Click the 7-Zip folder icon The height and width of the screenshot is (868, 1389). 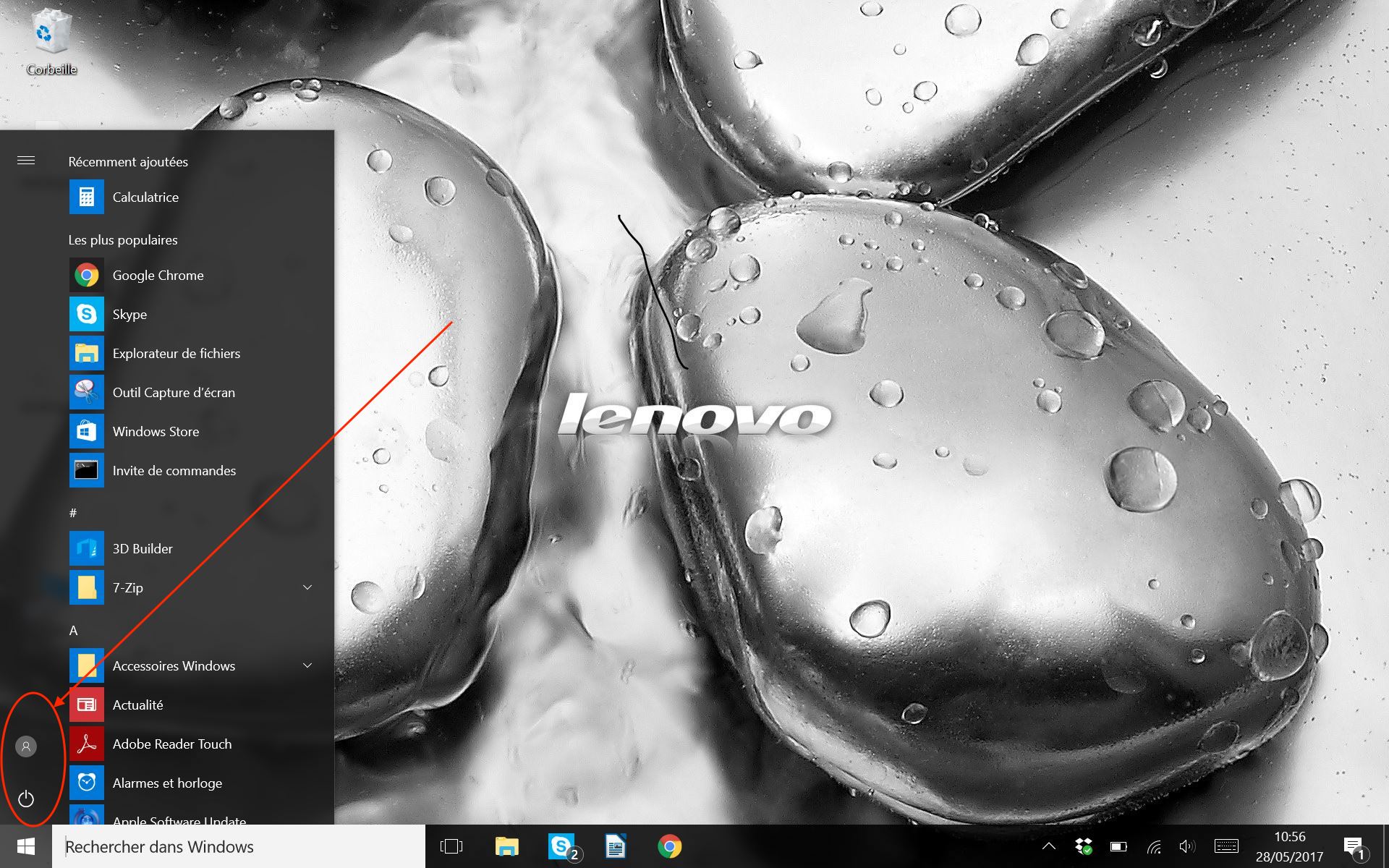(87, 587)
